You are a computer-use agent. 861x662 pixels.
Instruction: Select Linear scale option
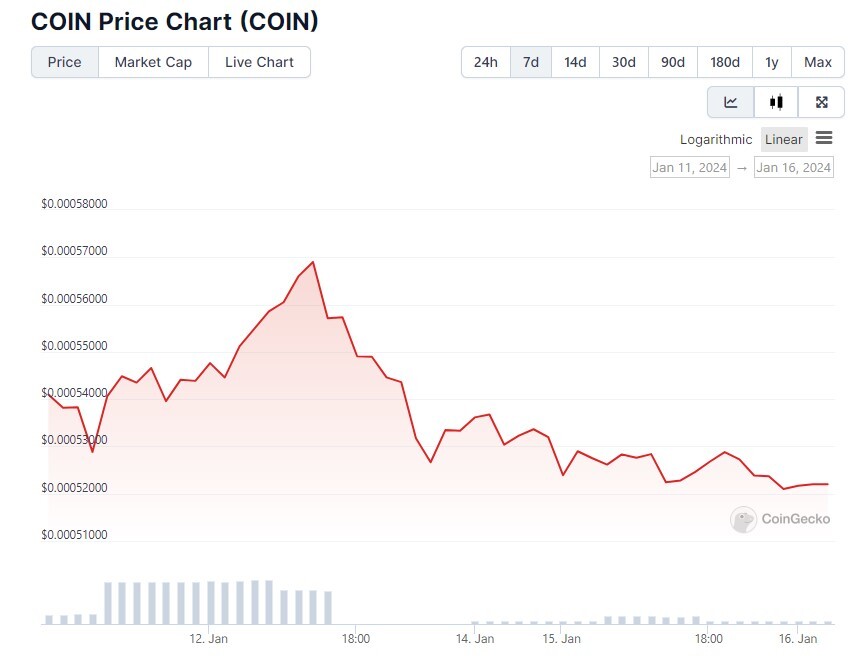click(x=784, y=139)
